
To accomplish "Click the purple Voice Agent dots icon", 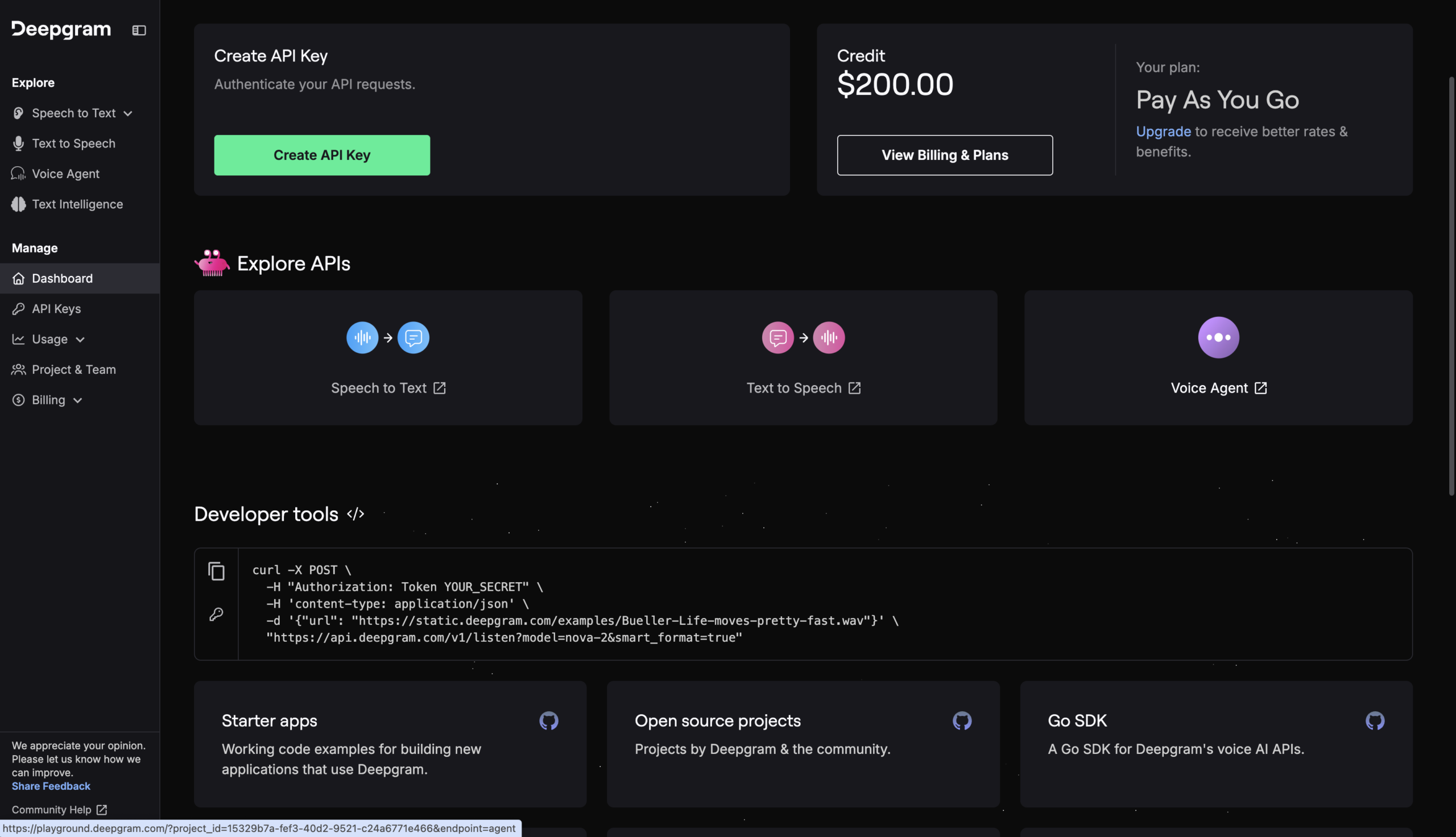I will coord(1218,337).
